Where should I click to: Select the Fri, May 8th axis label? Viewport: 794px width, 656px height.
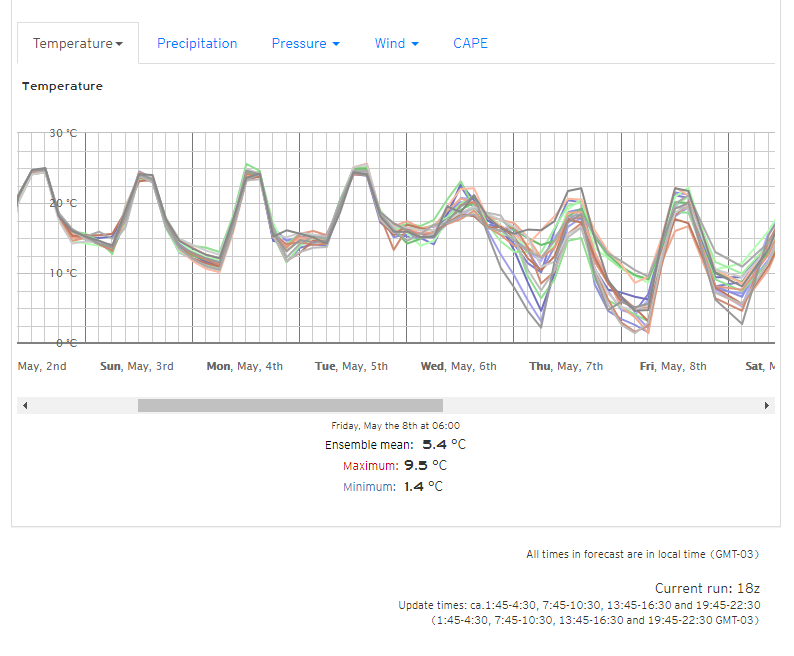pyautogui.click(x=673, y=366)
